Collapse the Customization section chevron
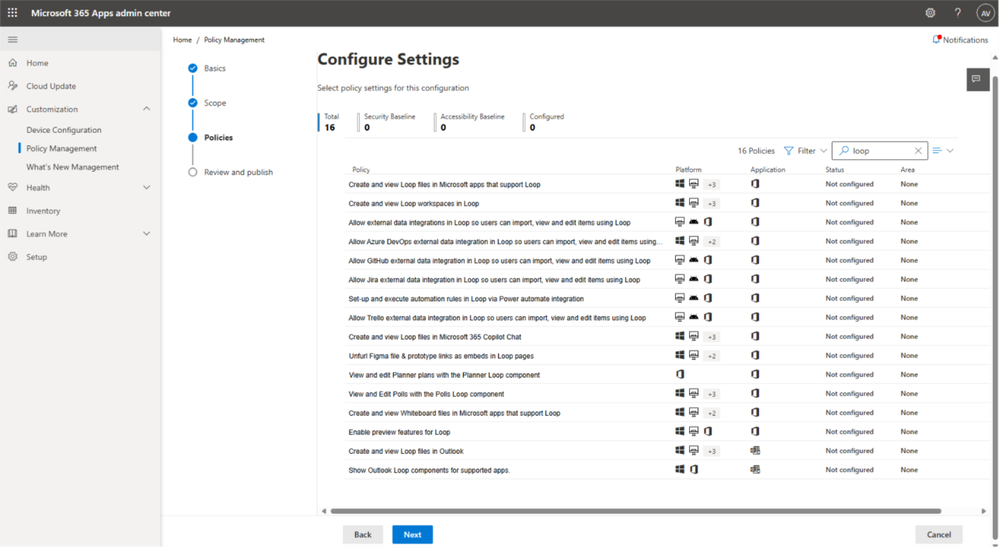The width and height of the screenshot is (999, 547). click(147, 109)
